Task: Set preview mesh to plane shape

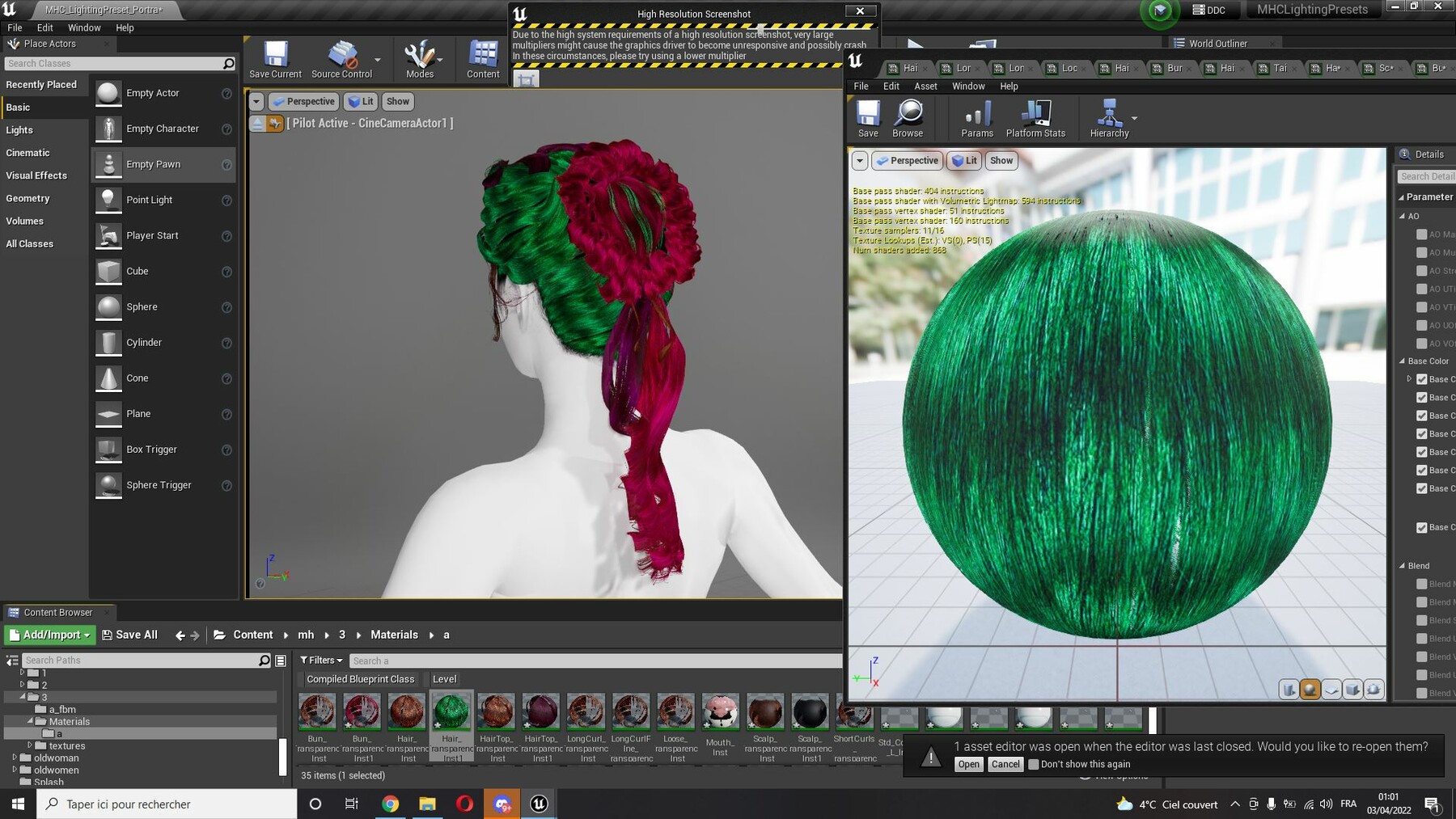Action: coord(1331,690)
